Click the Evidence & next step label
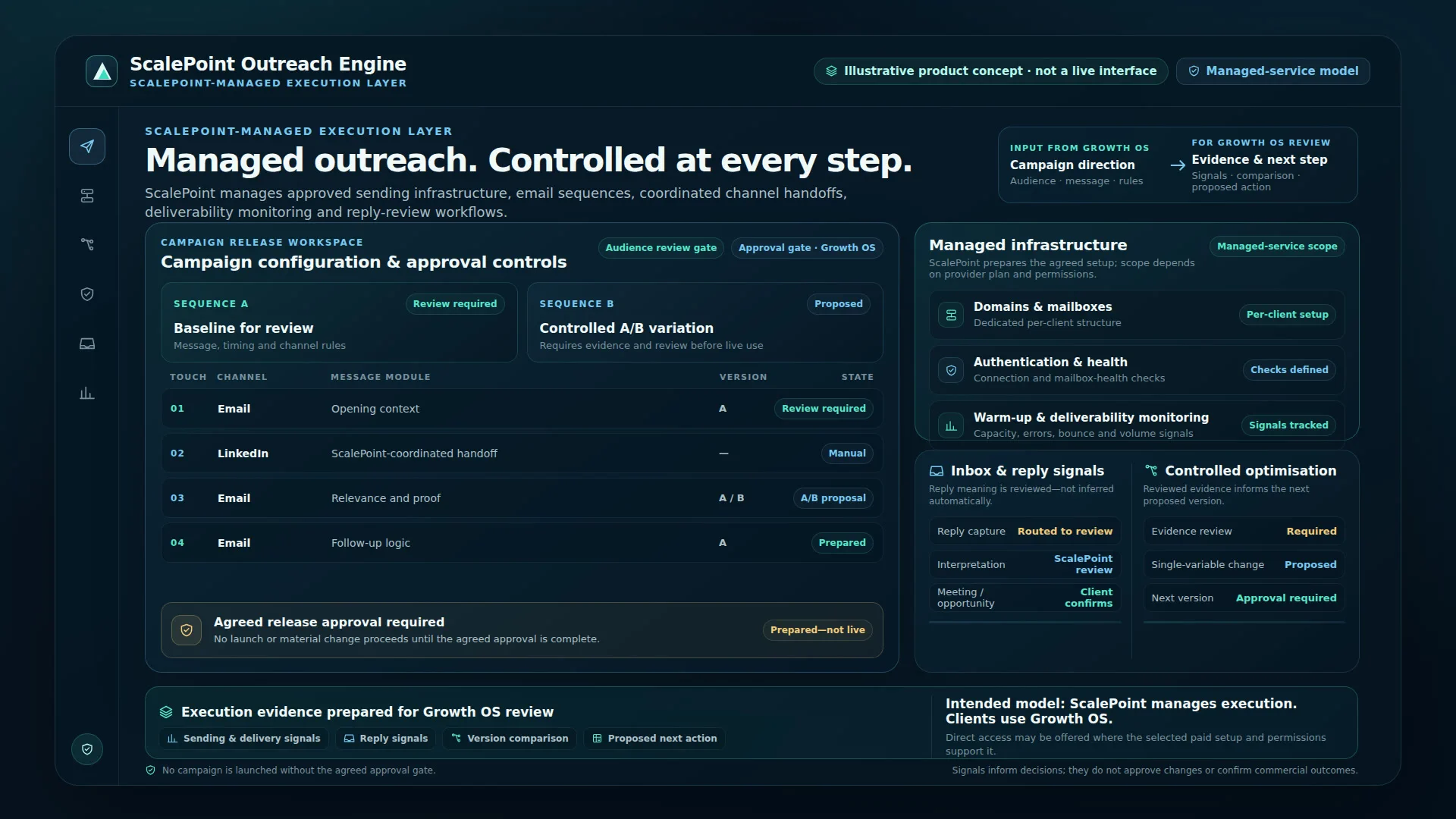 pyautogui.click(x=1260, y=160)
